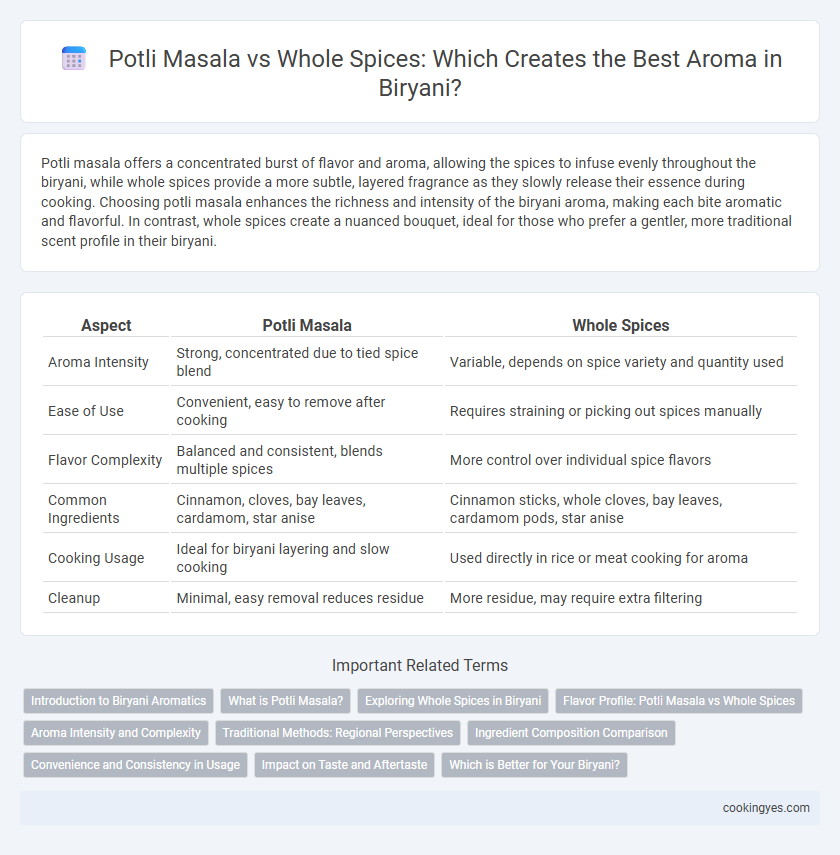Click the 'Whole Spices' column header
840x855 pixels.
click(x=621, y=326)
